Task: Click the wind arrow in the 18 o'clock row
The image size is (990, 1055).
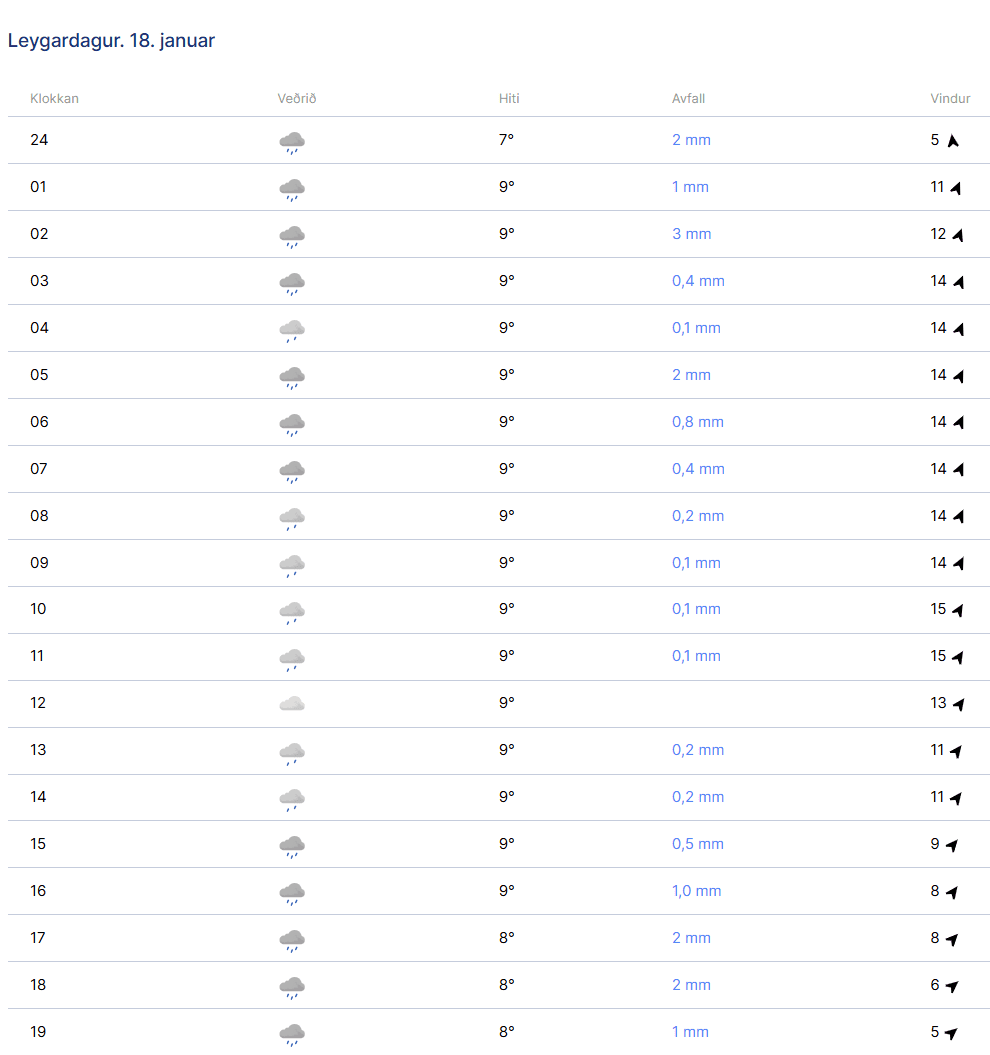Action: tap(952, 986)
